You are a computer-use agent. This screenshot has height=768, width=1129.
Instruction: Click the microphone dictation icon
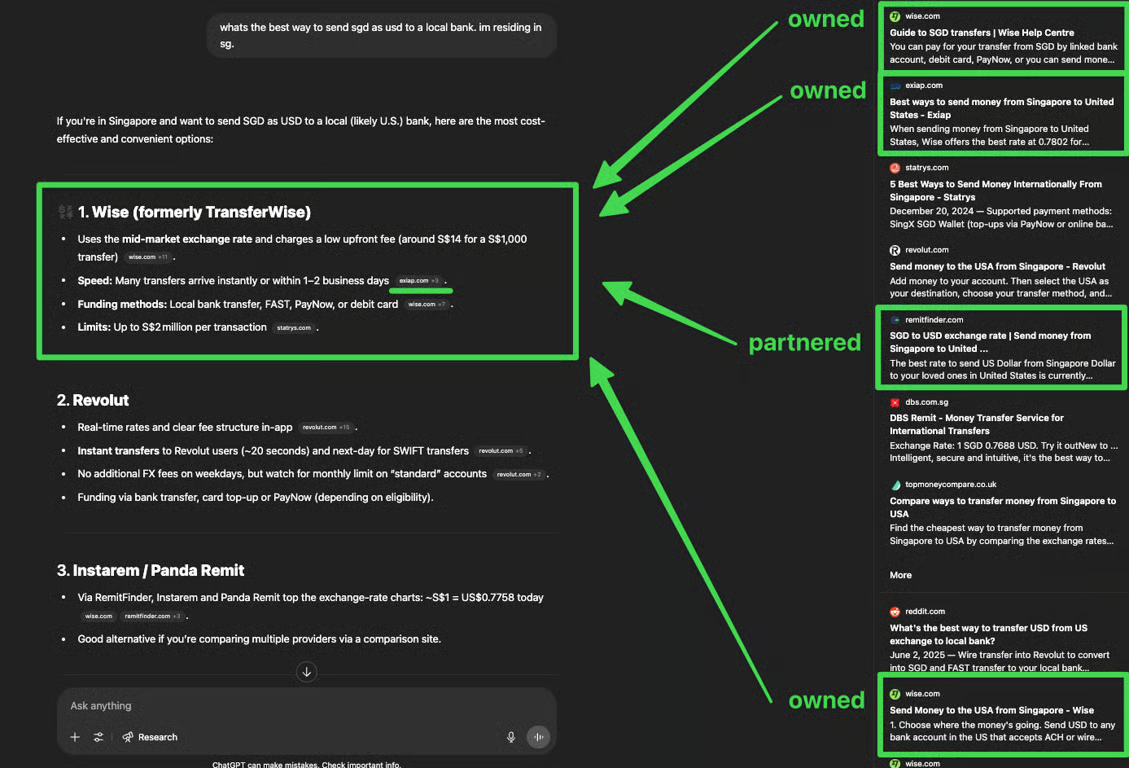coord(510,737)
